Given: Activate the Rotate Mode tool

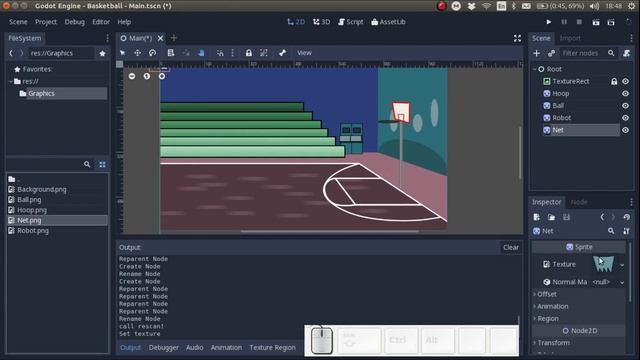Looking at the screenshot, I should (x=152, y=53).
